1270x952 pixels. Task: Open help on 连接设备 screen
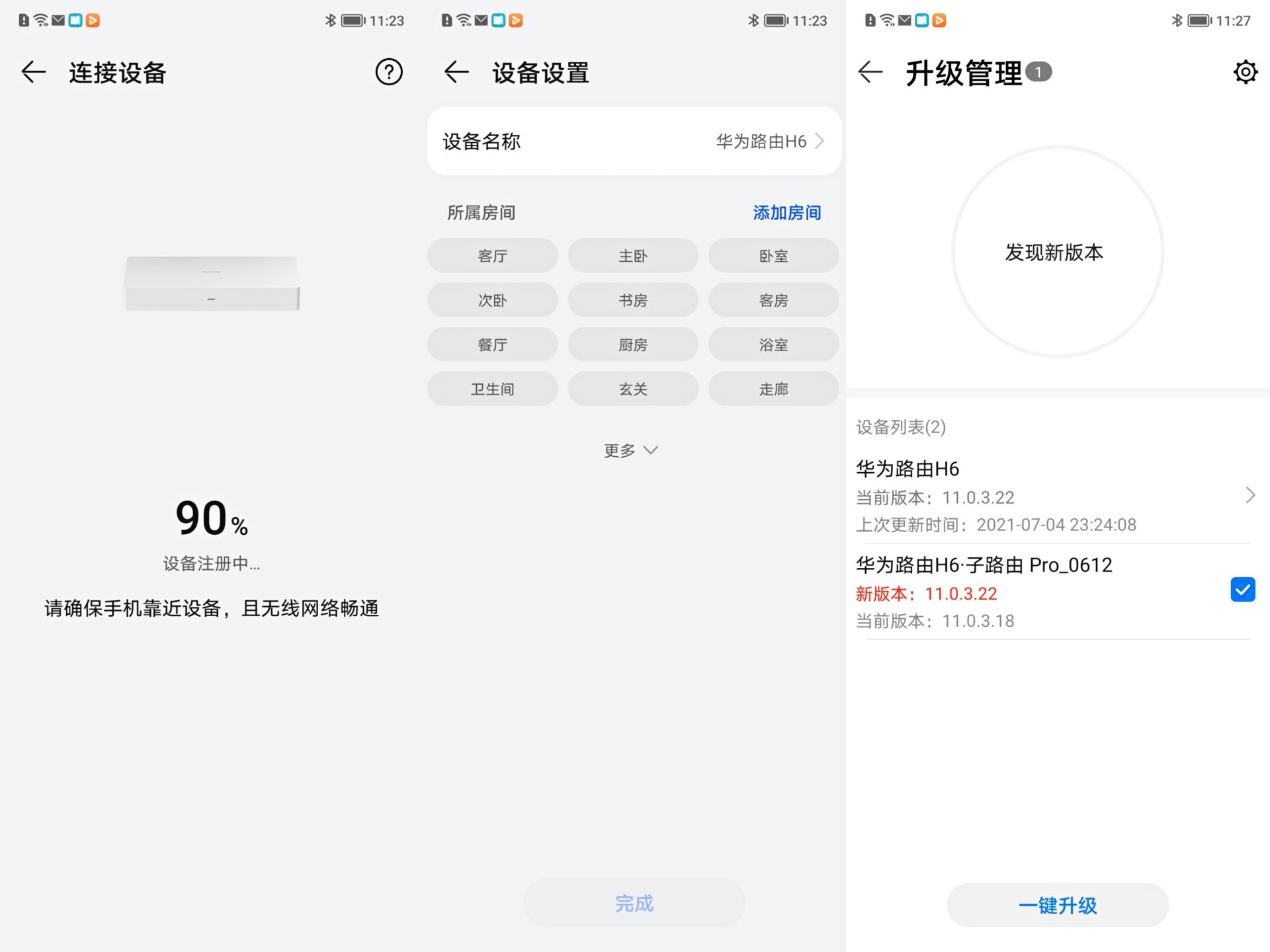click(x=389, y=71)
